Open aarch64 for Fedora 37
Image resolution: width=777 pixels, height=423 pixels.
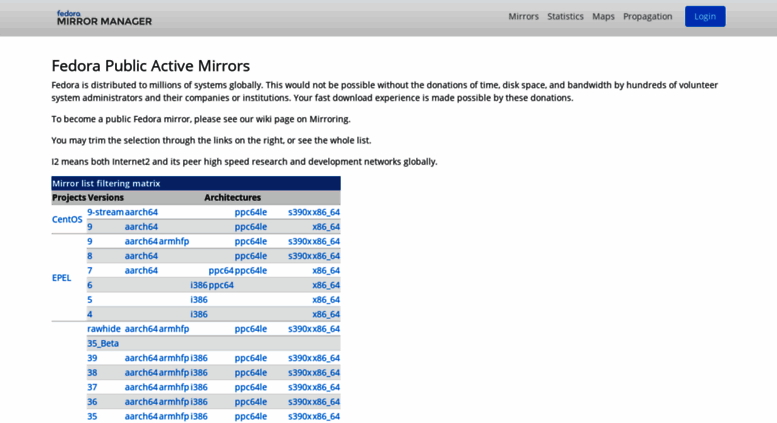click(141, 387)
